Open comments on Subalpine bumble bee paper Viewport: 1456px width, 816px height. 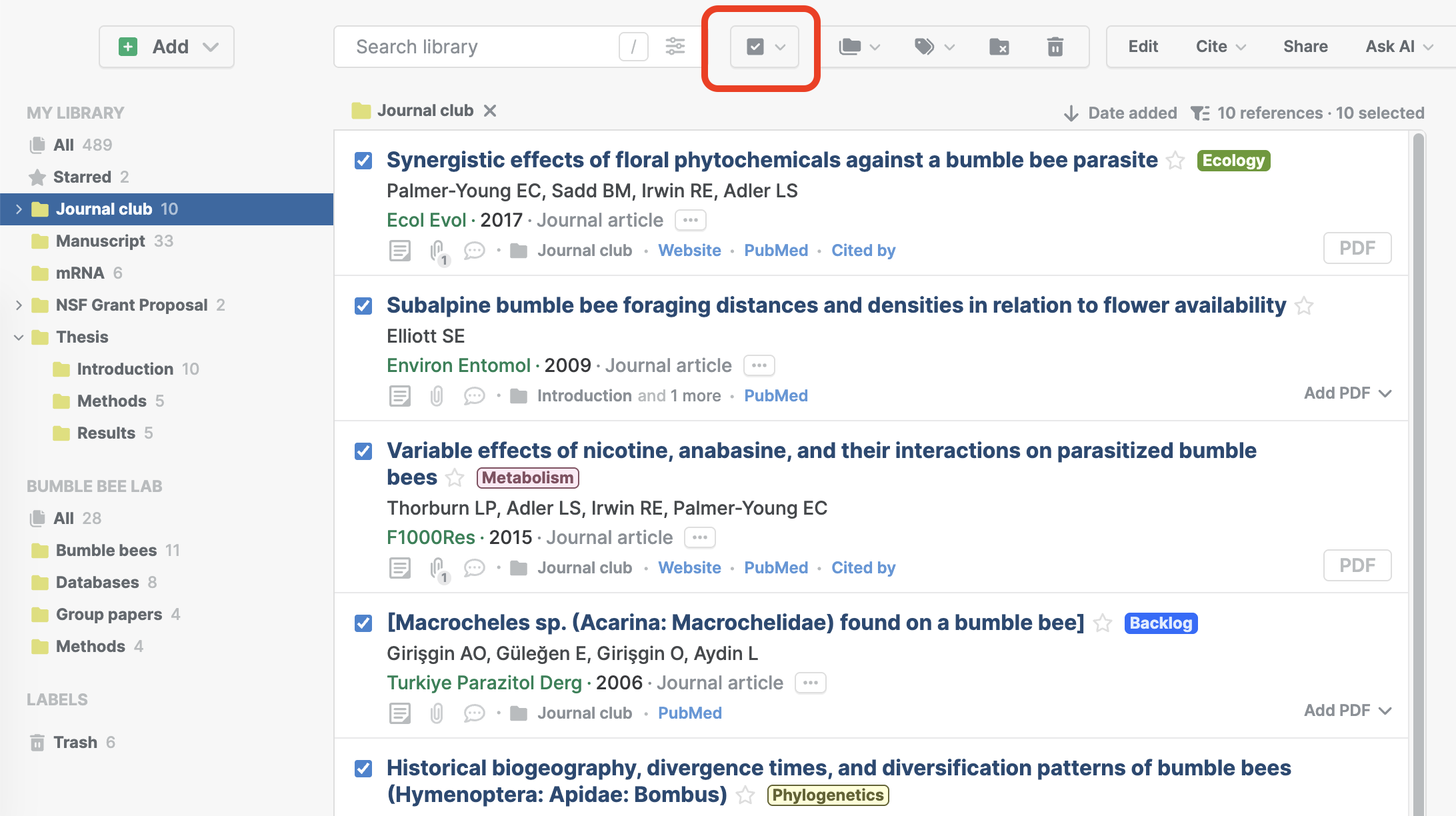[474, 396]
